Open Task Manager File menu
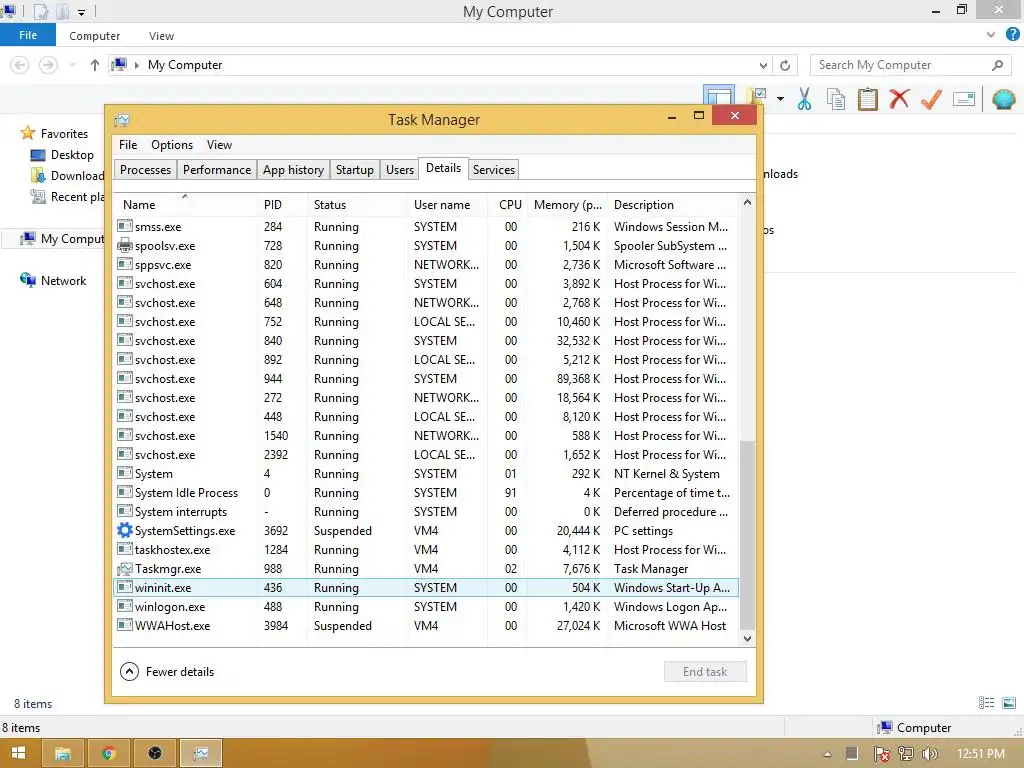 [x=128, y=145]
